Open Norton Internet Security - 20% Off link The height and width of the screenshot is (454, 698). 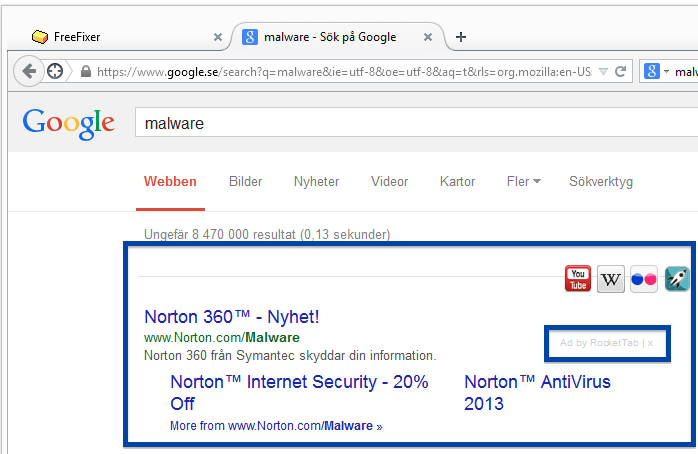click(299, 393)
